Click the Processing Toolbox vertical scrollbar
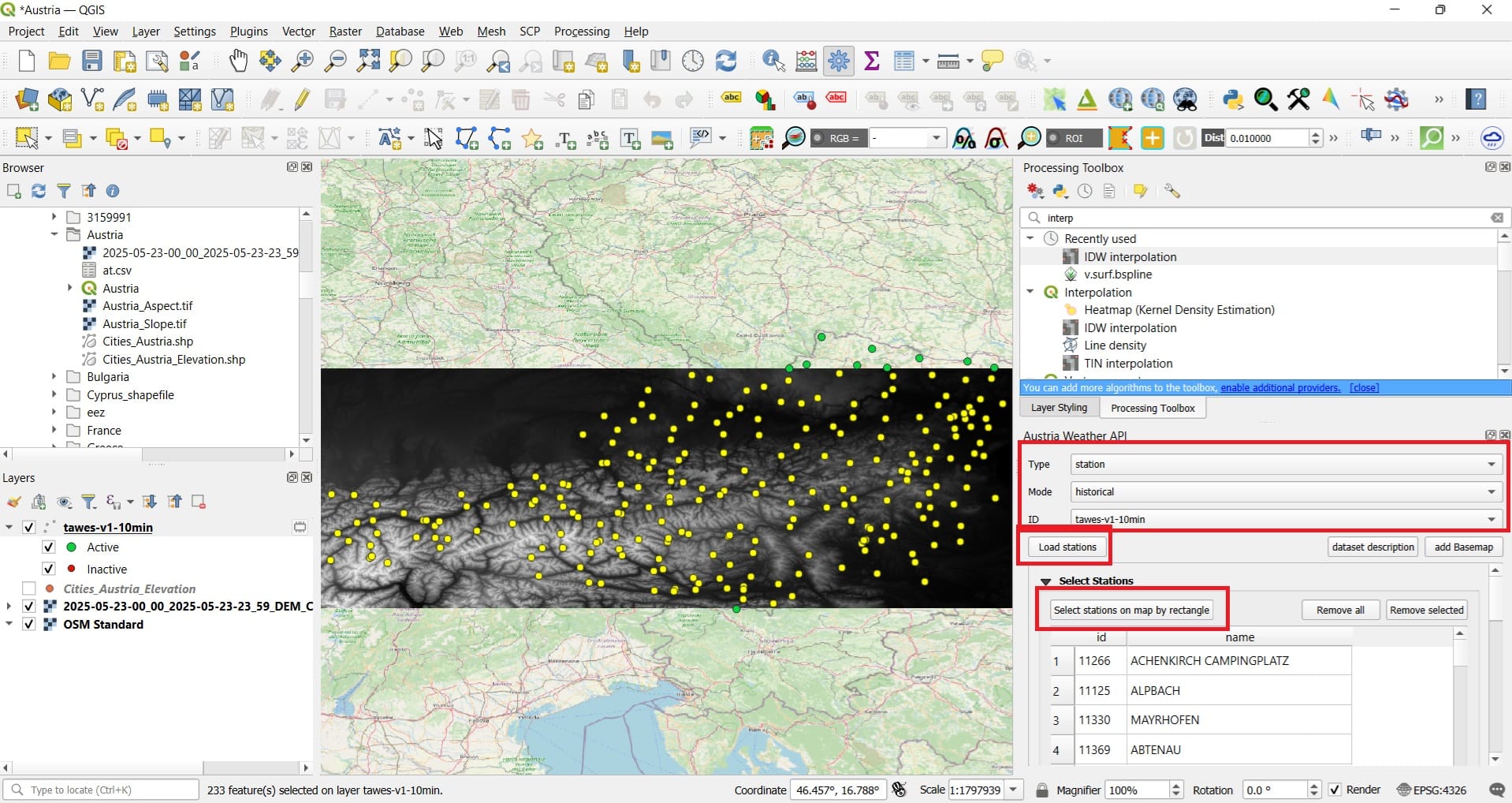The height and width of the screenshot is (803, 1512). 1504,304
